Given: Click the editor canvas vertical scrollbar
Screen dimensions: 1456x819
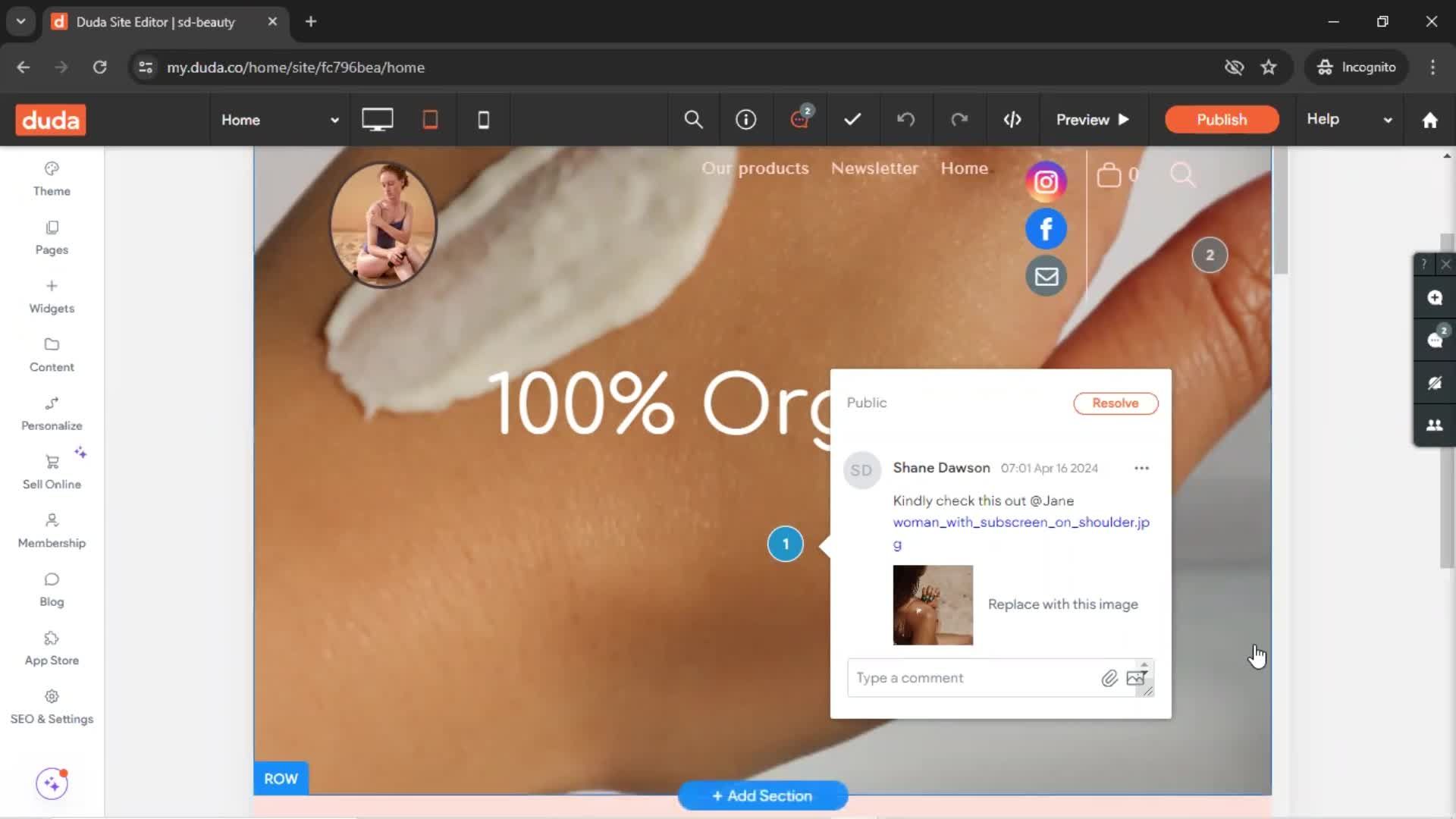Looking at the screenshot, I should tap(1281, 212).
